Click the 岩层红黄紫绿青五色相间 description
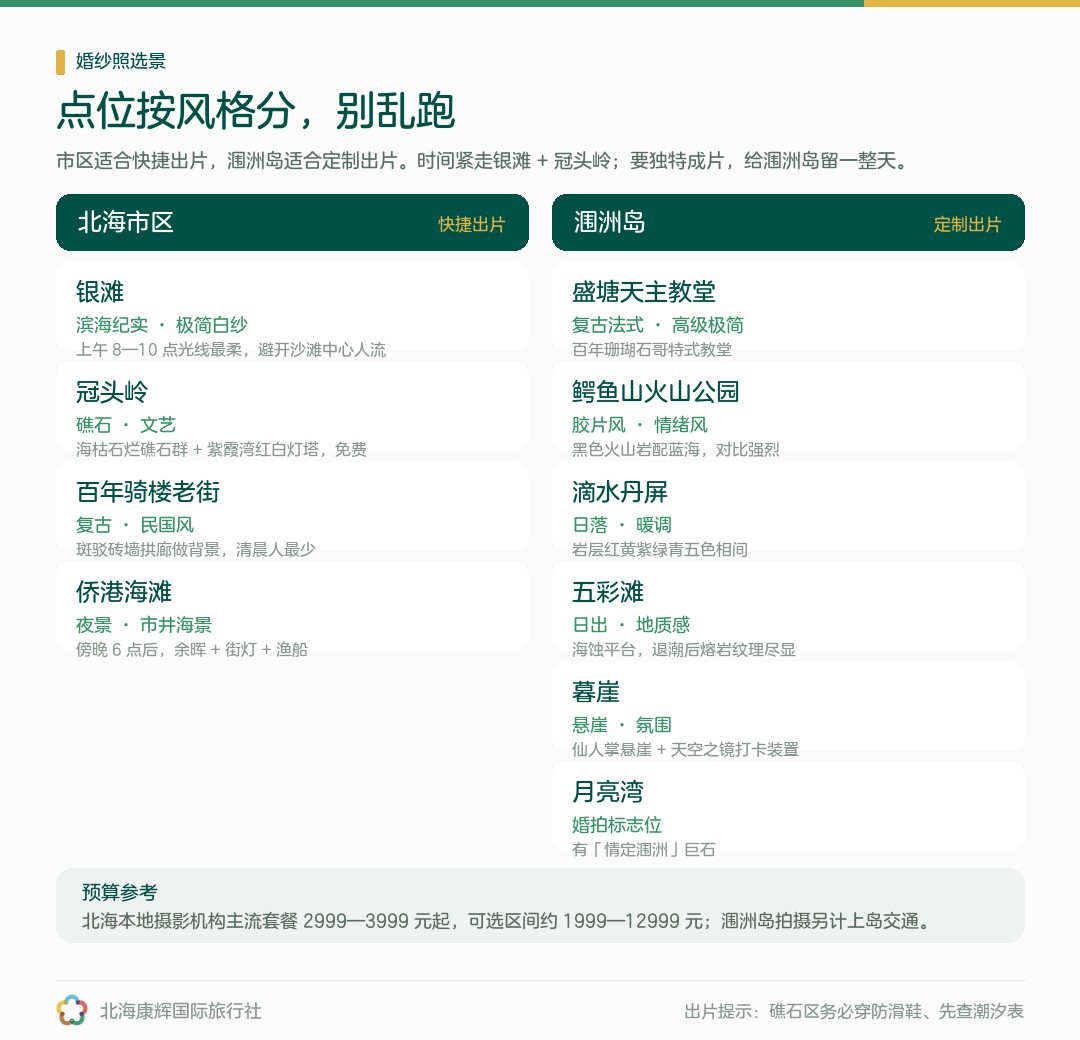Screen dimensions: 1080x1040 coord(660,550)
